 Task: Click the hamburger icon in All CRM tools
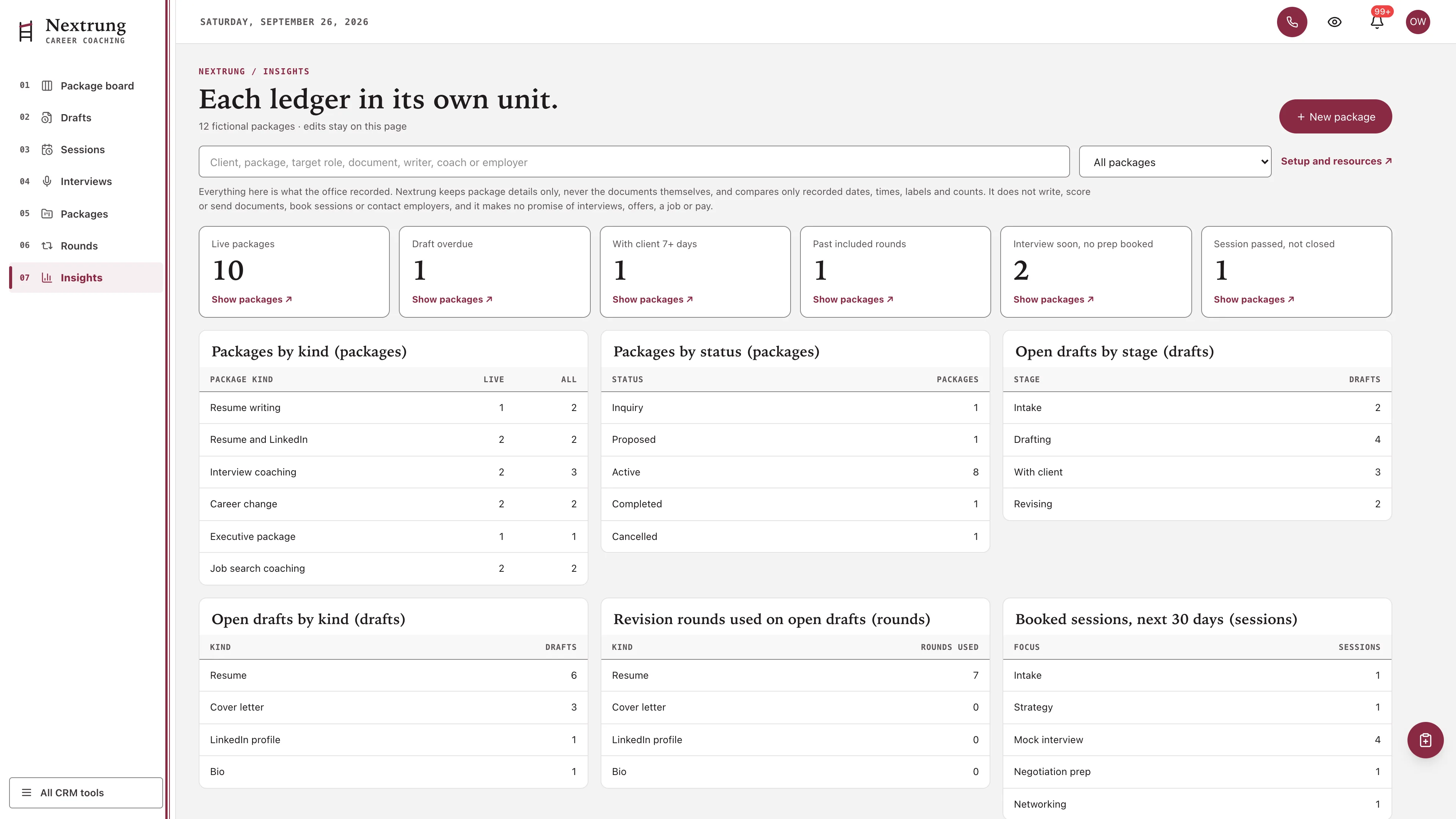pyautogui.click(x=27, y=792)
